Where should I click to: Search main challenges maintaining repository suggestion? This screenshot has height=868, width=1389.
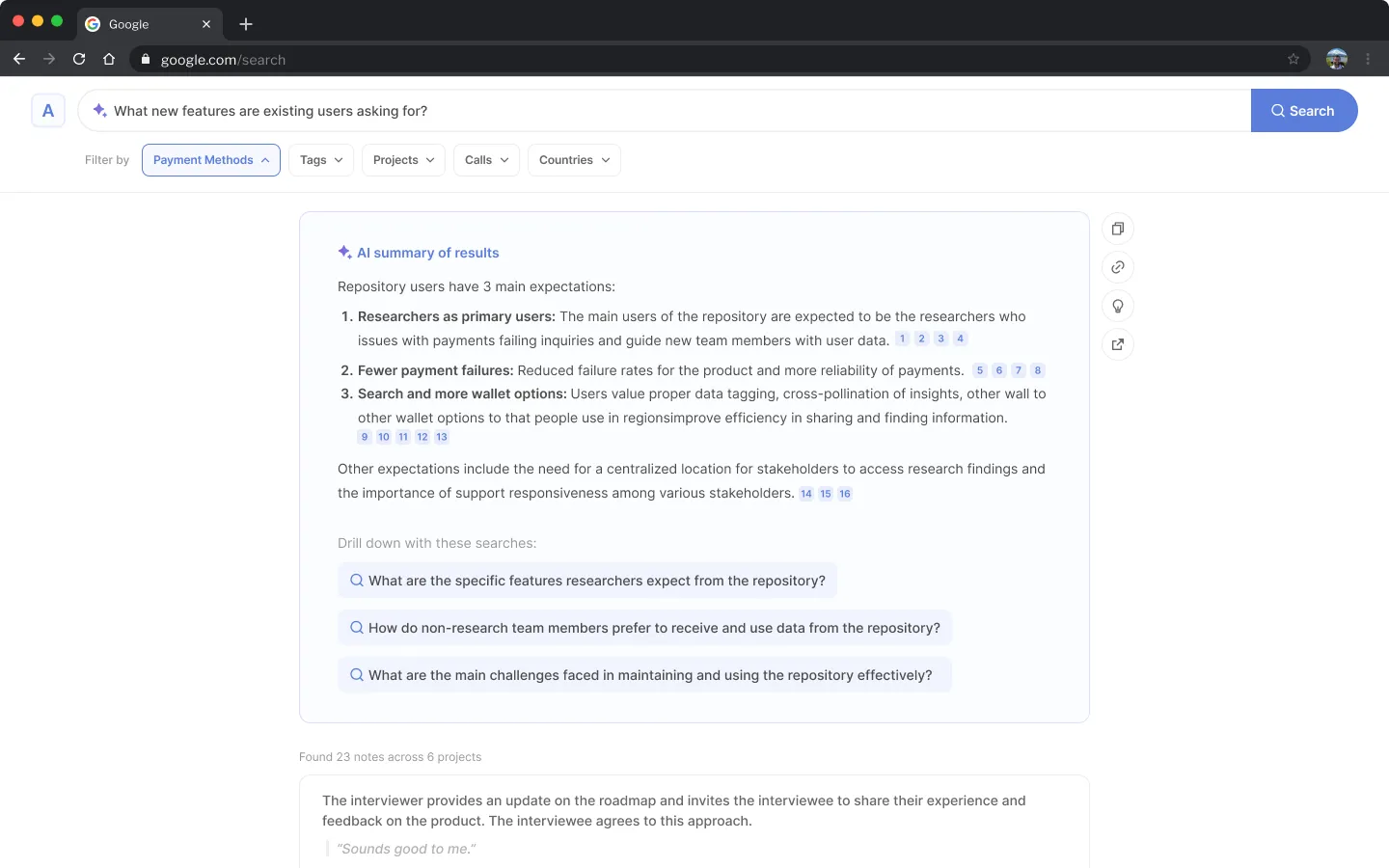tap(645, 675)
